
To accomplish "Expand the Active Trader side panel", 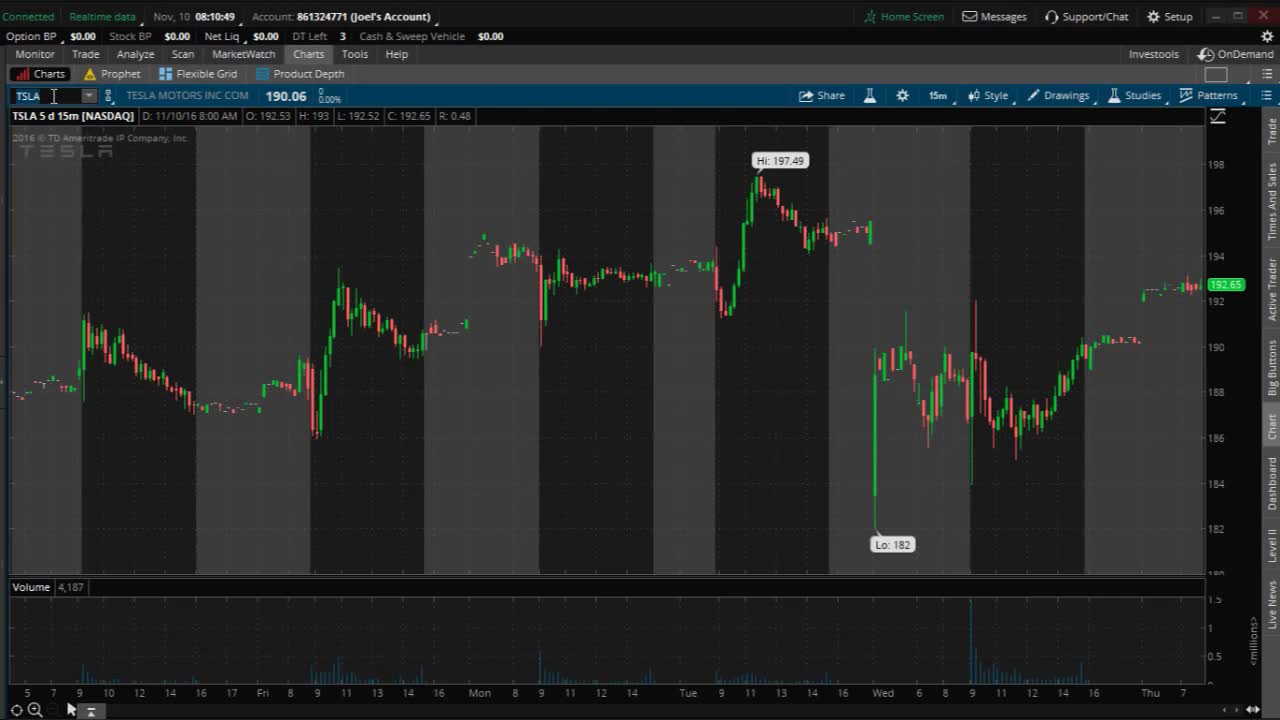I will [1272, 289].
